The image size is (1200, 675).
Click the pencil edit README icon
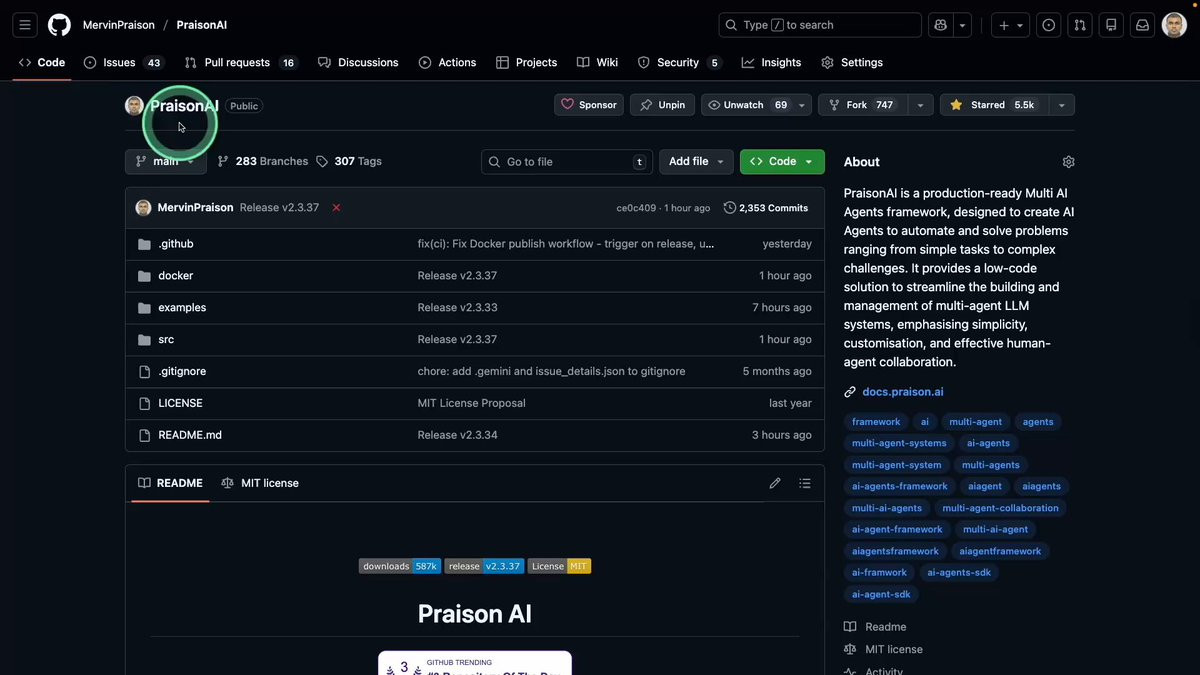775,483
